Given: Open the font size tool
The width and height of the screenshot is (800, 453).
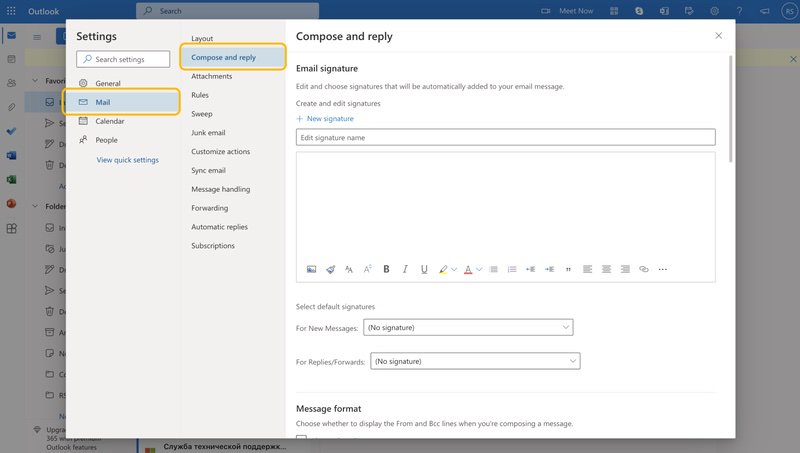Looking at the screenshot, I should (x=349, y=269).
